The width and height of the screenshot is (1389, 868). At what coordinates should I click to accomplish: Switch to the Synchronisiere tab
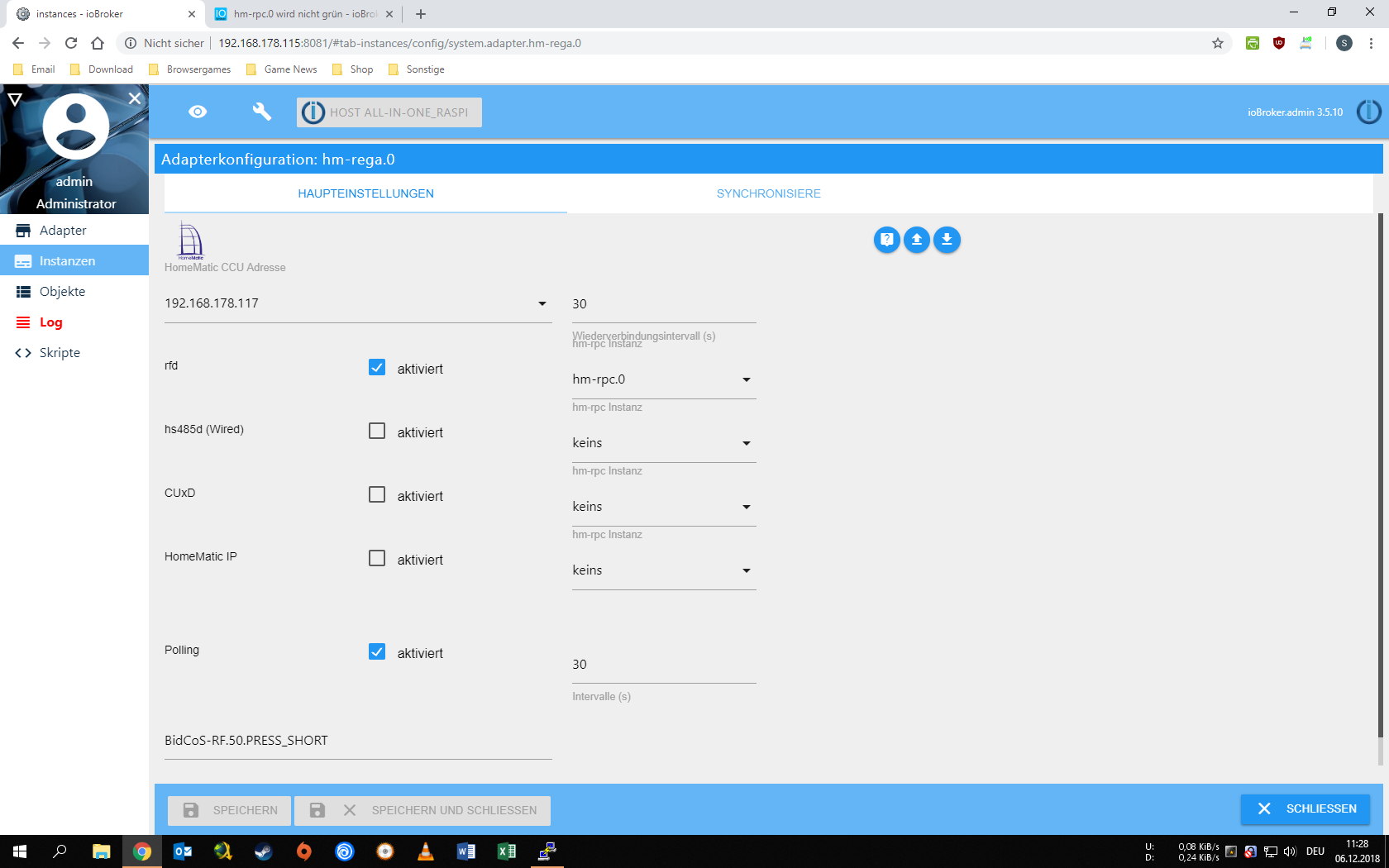point(769,193)
